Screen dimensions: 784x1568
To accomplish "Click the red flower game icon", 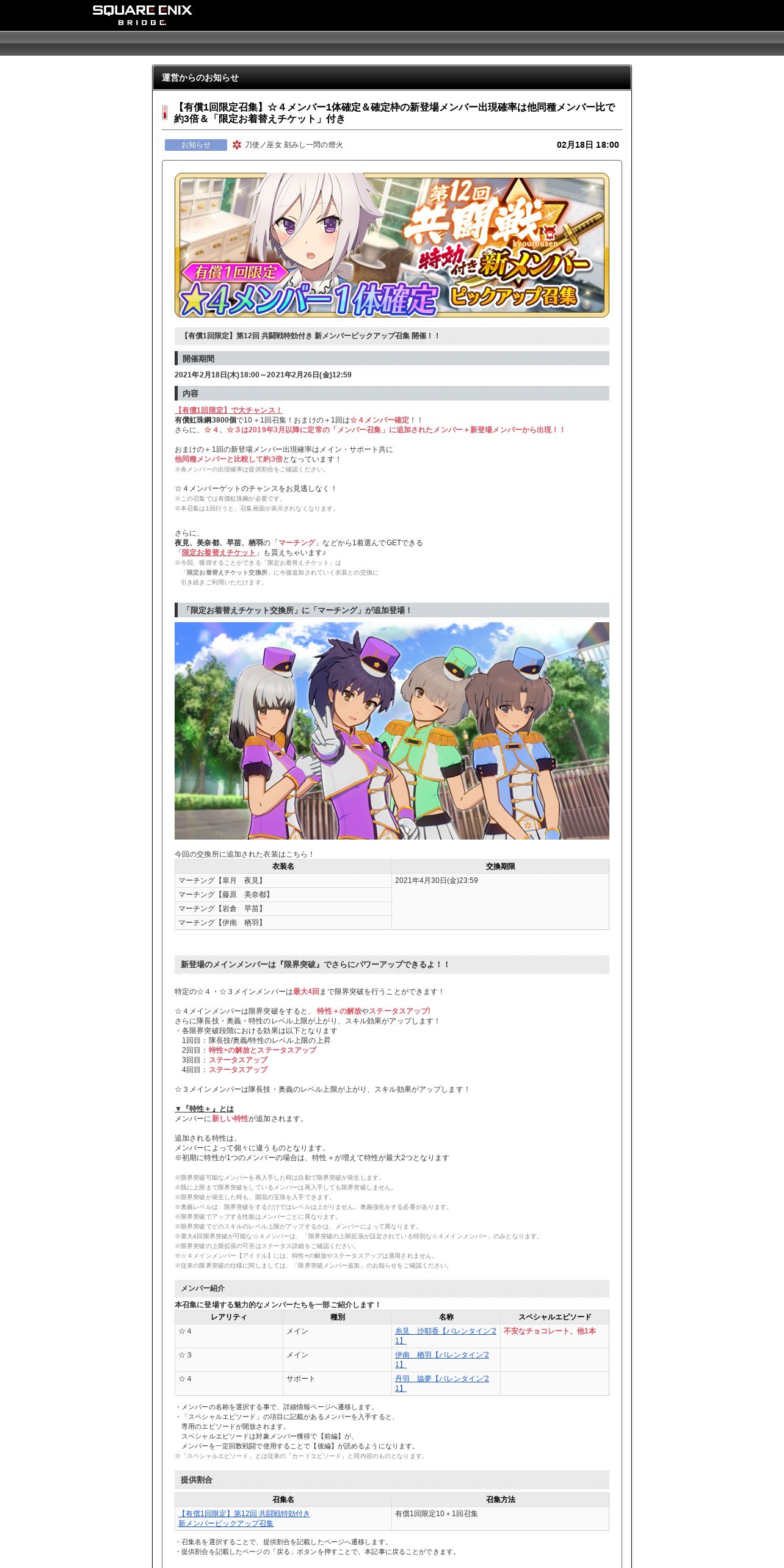I will pos(237,145).
